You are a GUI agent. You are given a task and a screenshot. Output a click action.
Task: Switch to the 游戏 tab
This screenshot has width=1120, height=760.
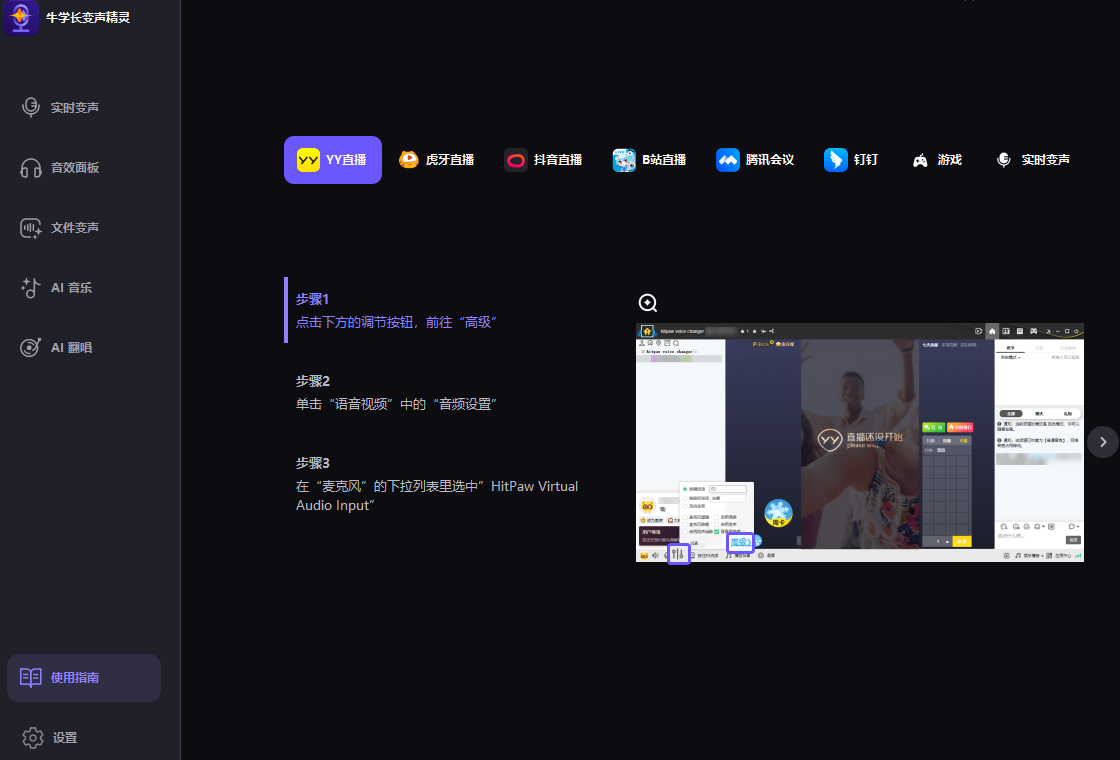(x=937, y=160)
